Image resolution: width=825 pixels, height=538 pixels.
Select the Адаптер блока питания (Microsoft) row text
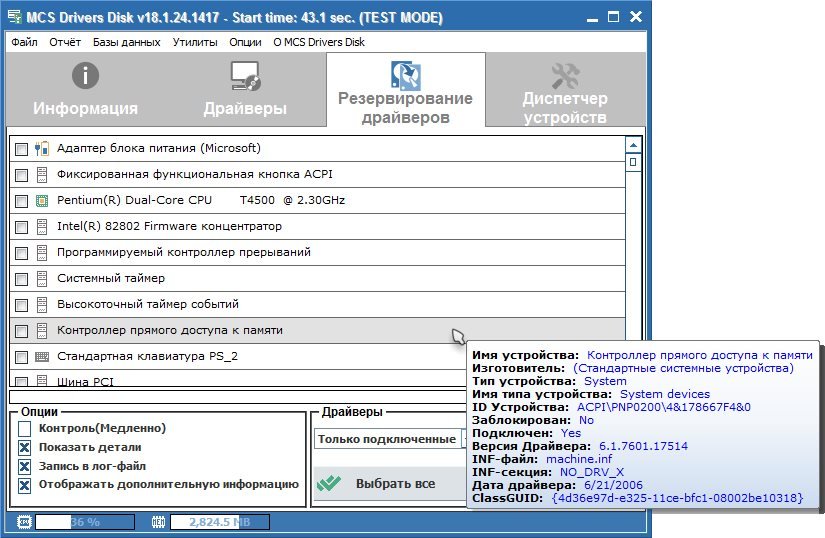click(x=159, y=148)
